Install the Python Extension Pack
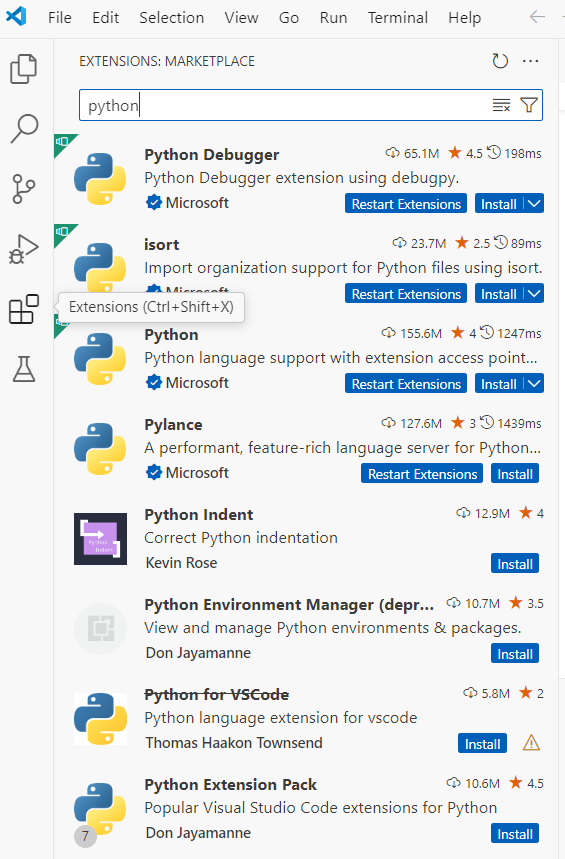Viewport: 565px width, 859px height. tap(515, 833)
